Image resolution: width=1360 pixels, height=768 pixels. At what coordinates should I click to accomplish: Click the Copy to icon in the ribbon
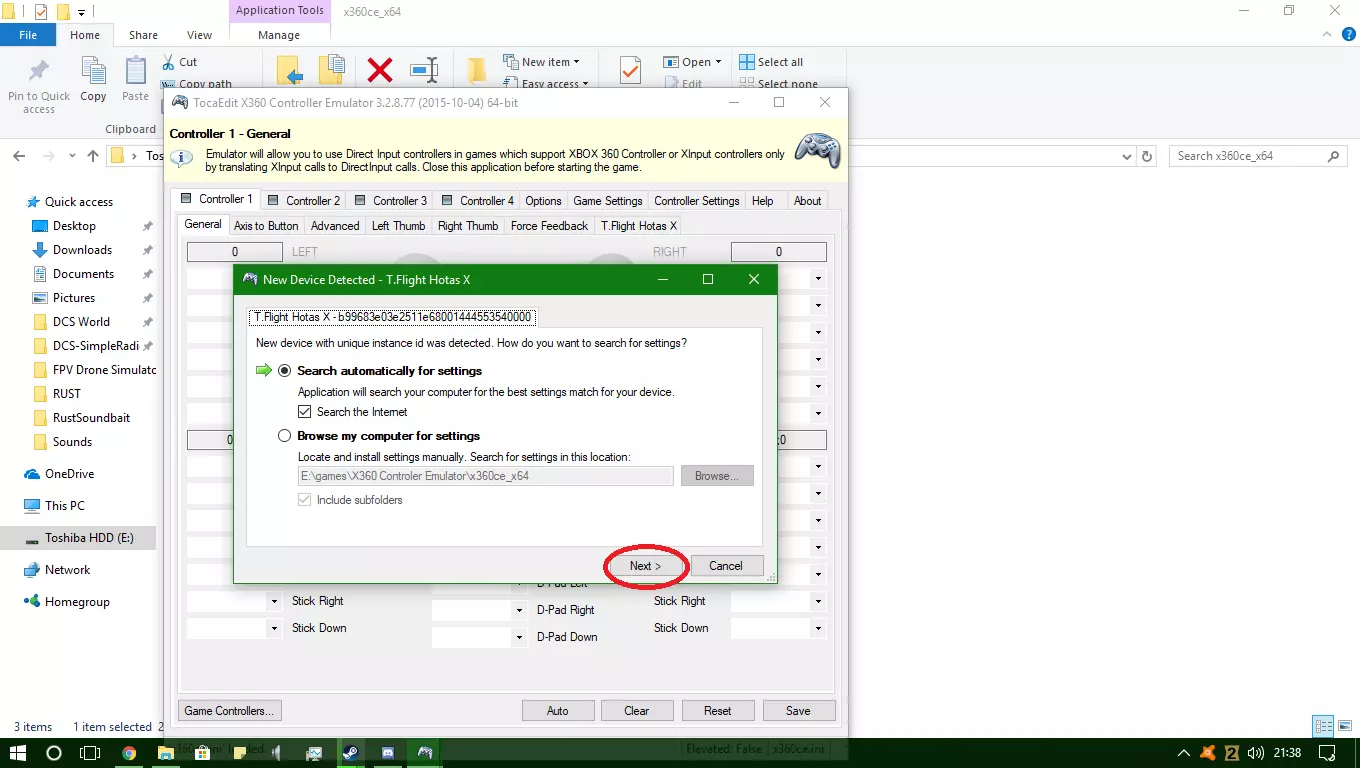point(332,71)
